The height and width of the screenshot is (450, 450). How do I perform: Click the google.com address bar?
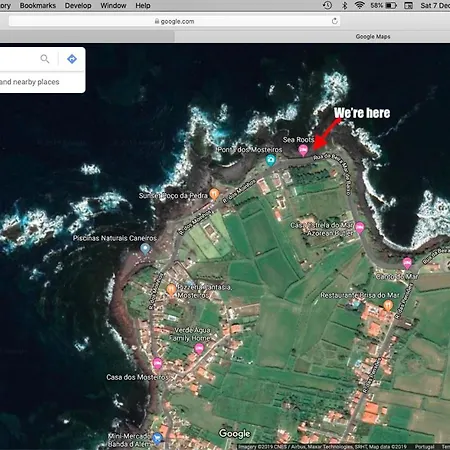174,21
